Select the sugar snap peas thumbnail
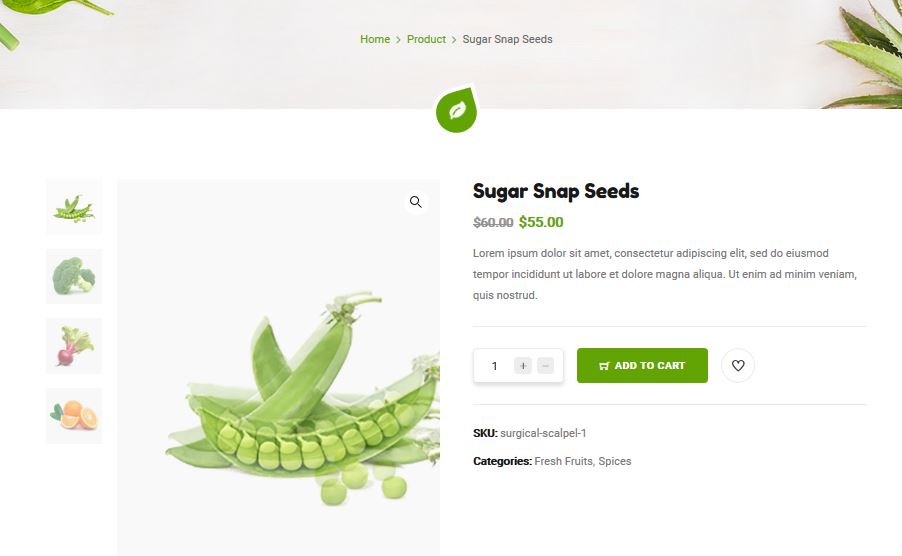Viewport: 902px width, 556px height. click(x=74, y=207)
